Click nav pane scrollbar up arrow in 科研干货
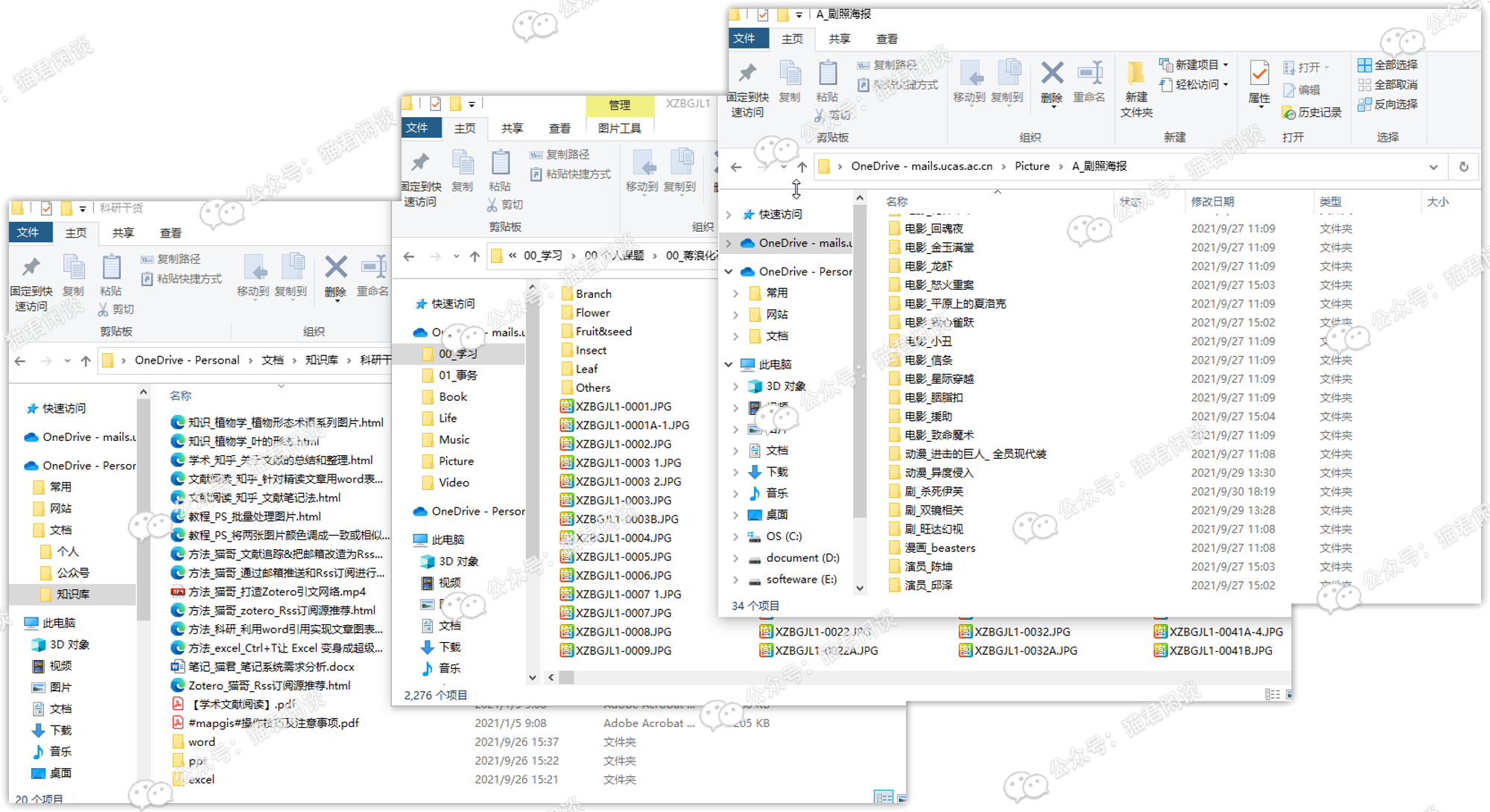Screen dimensions: 1490x812 pos(143,393)
